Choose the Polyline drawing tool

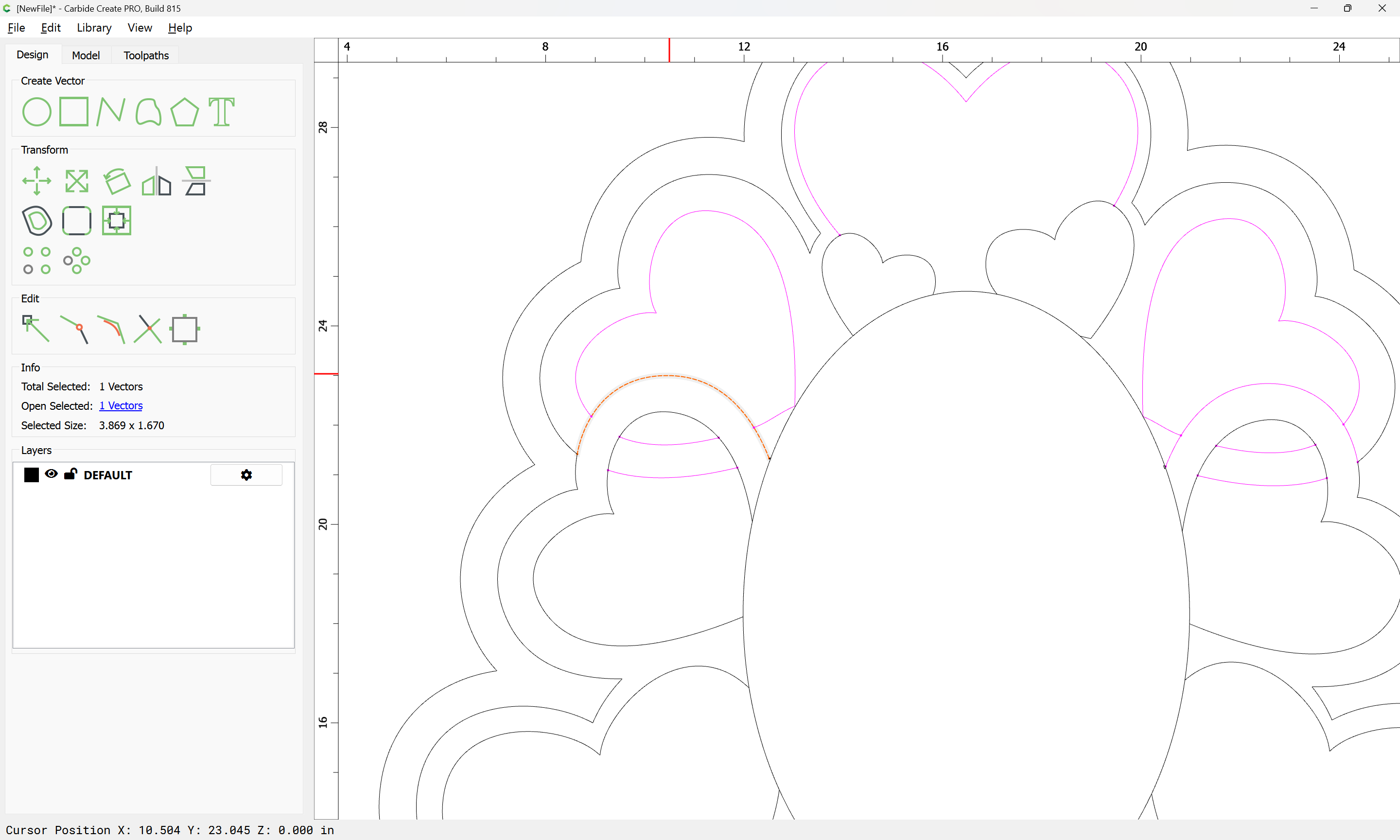coord(110,111)
